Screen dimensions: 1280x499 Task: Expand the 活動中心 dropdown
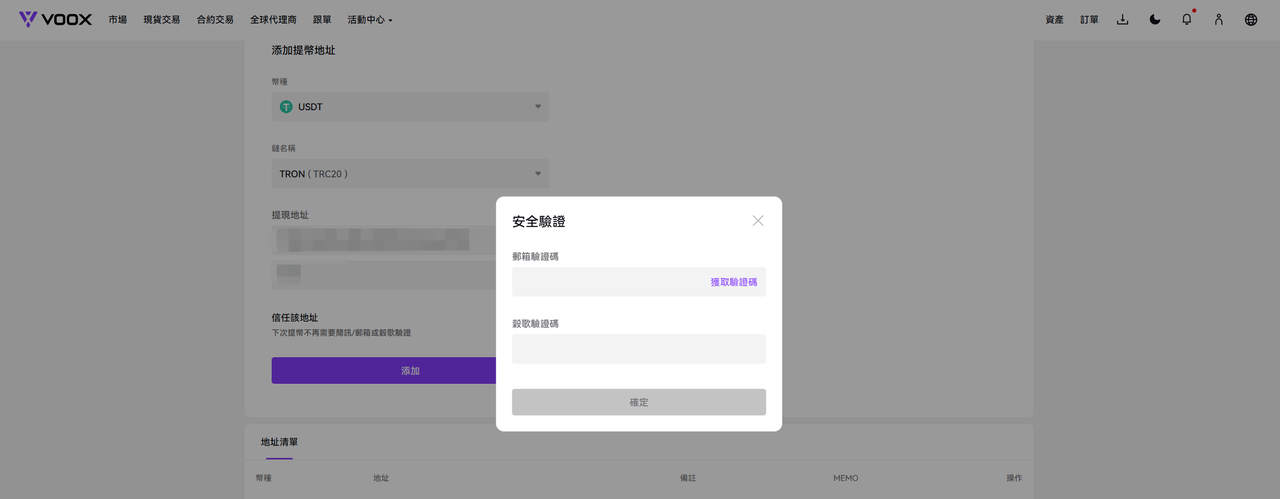coord(370,20)
